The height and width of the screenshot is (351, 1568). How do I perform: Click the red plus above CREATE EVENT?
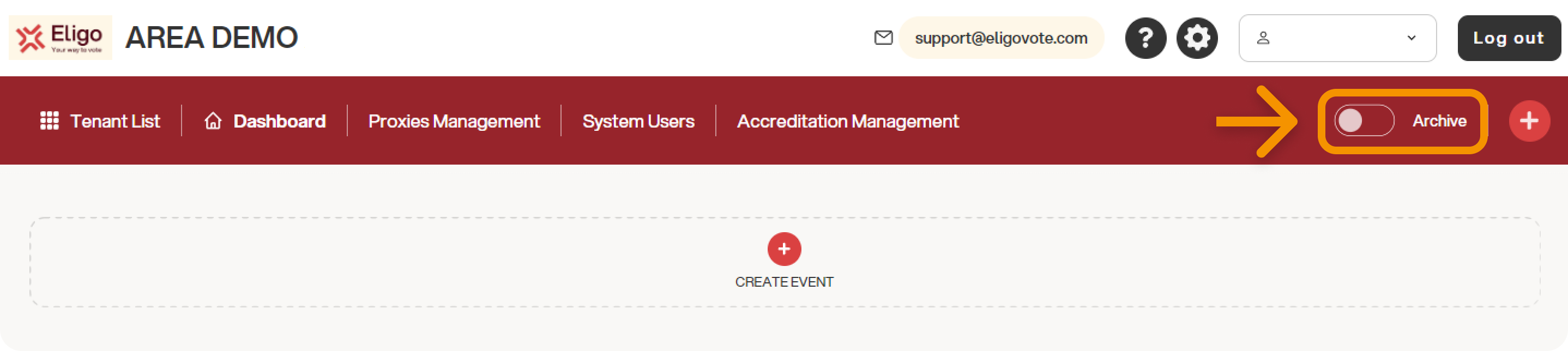point(784,249)
